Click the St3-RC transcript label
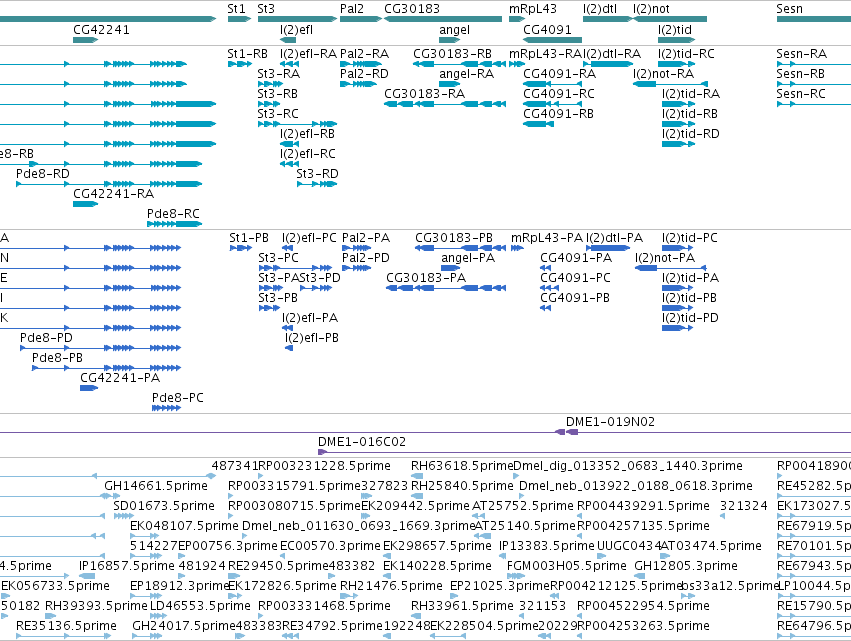 click(x=278, y=114)
